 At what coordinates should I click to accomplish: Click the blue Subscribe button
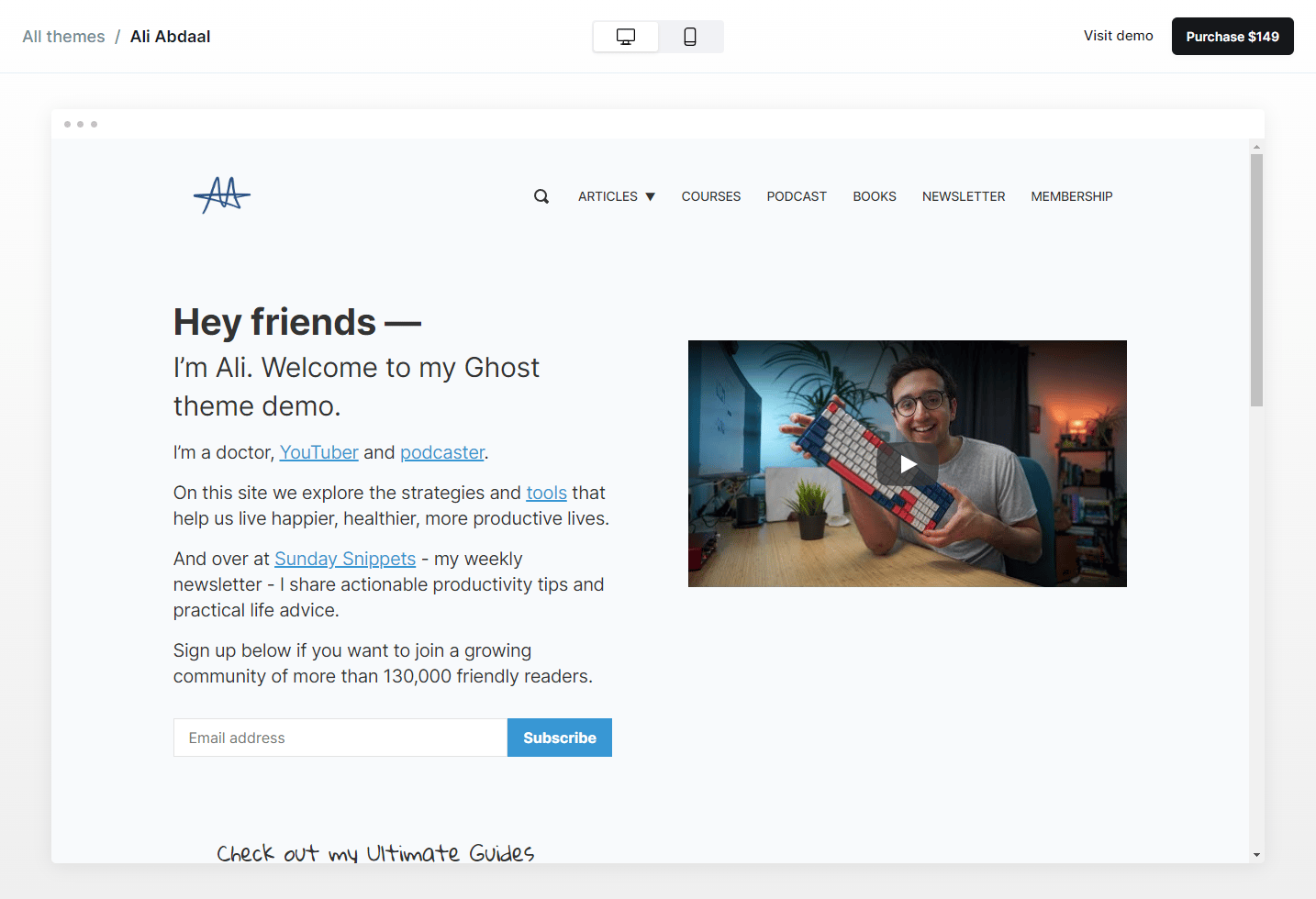pos(560,738)
